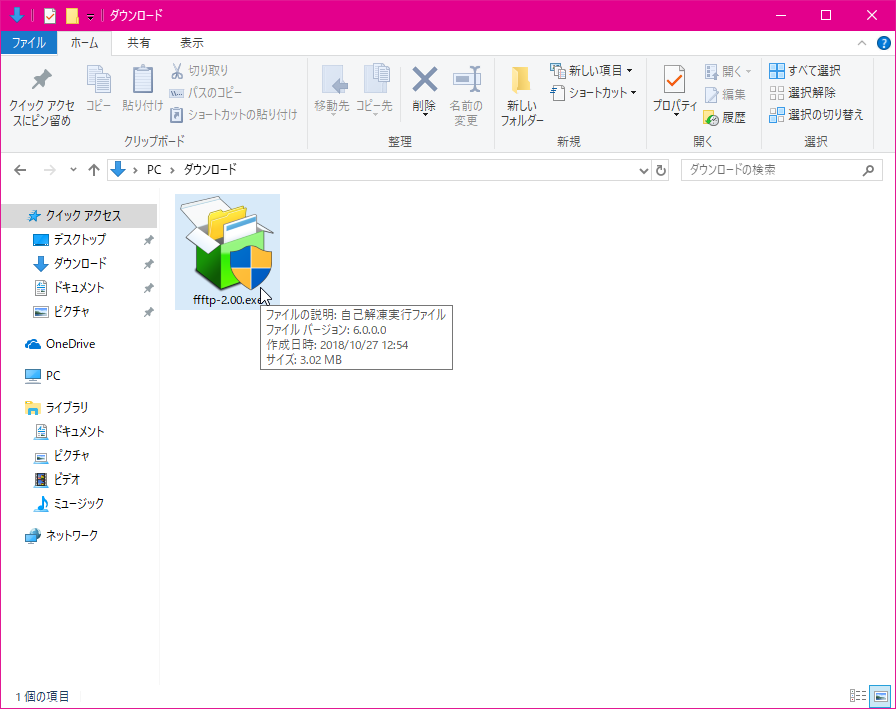The width and height of the screenshot is (896, 709).
Task: Click ダウンロード in address bar path
Action: point(210,170)
